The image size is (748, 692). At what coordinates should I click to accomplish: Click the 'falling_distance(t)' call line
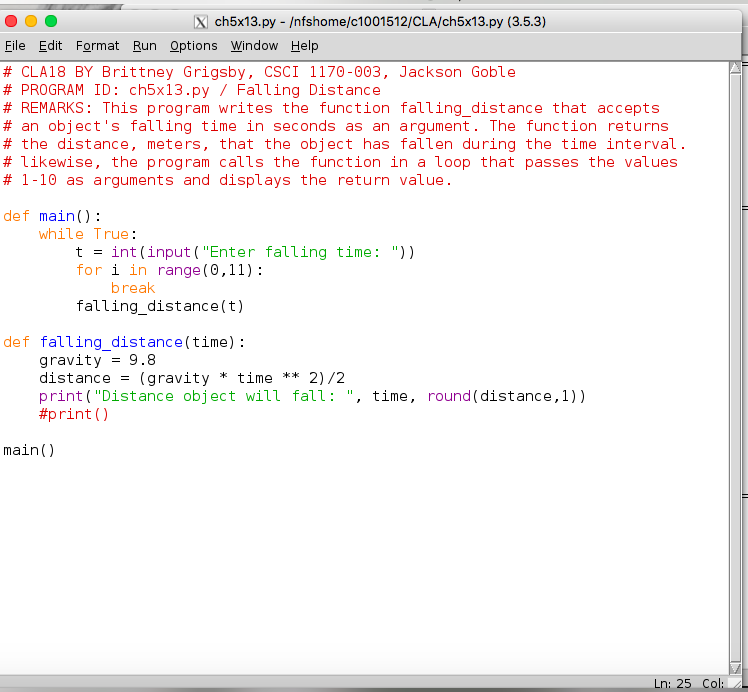pyautogui.click(x=160, y=306)
